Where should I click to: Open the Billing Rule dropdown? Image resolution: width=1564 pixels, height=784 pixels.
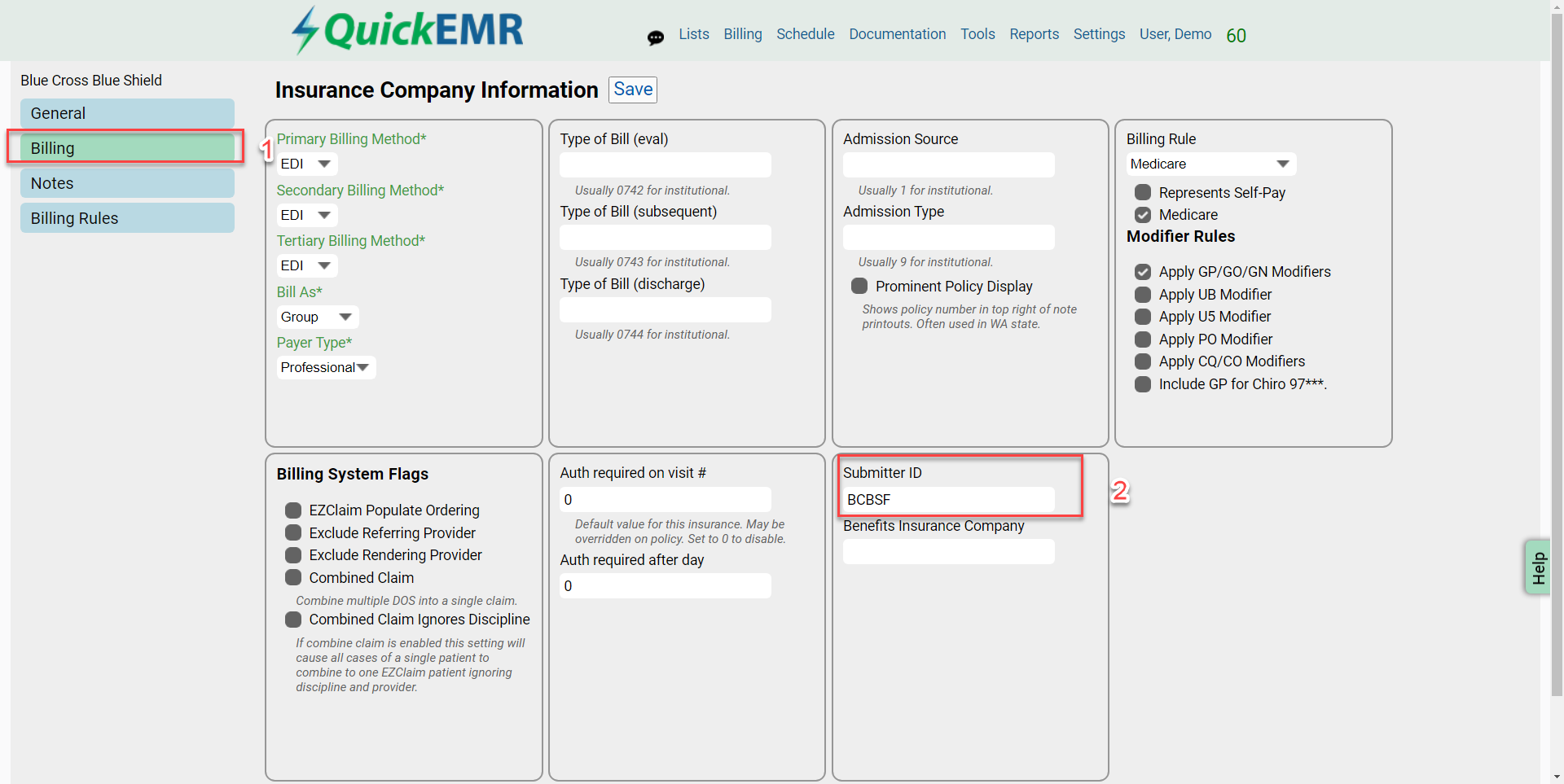[x=1211, y=164]
